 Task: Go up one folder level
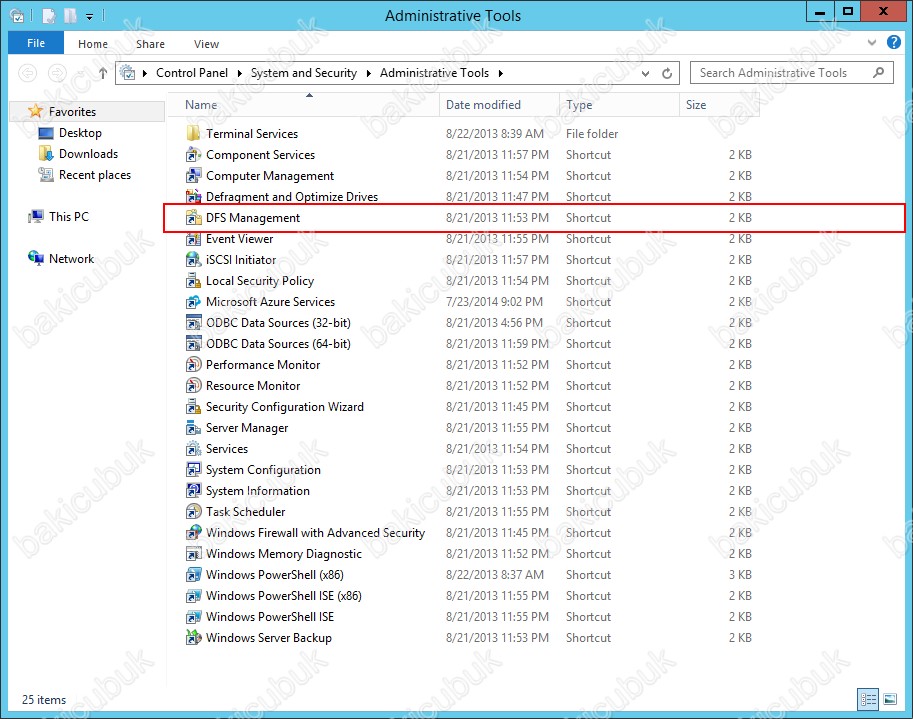(x=103, y=73)
